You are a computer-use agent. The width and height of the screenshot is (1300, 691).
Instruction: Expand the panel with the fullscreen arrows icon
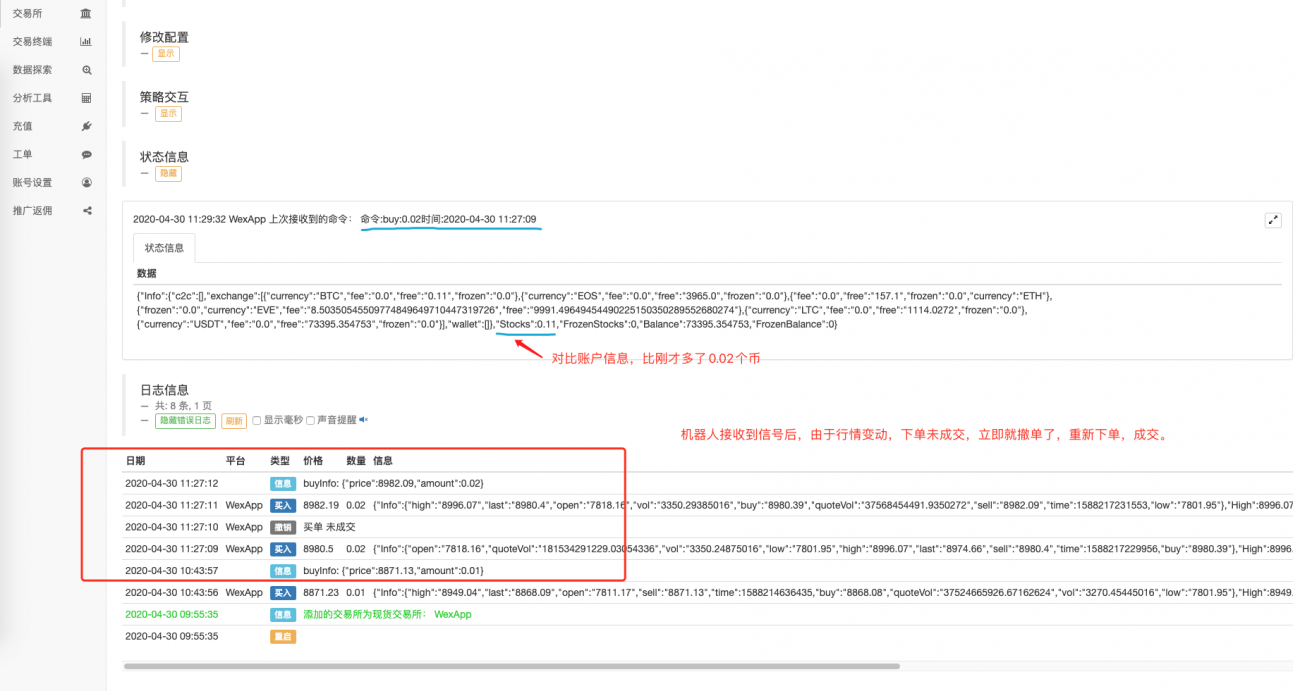click(x=1273, y=218)
